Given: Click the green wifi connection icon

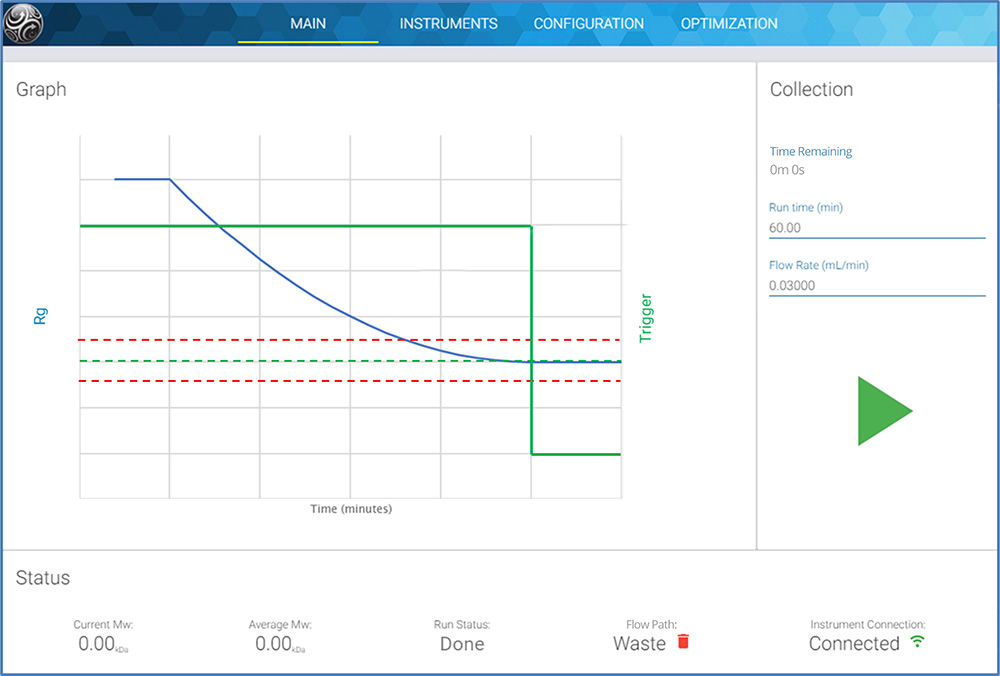Looking at the screenshot, I should (x=917, y=642).
